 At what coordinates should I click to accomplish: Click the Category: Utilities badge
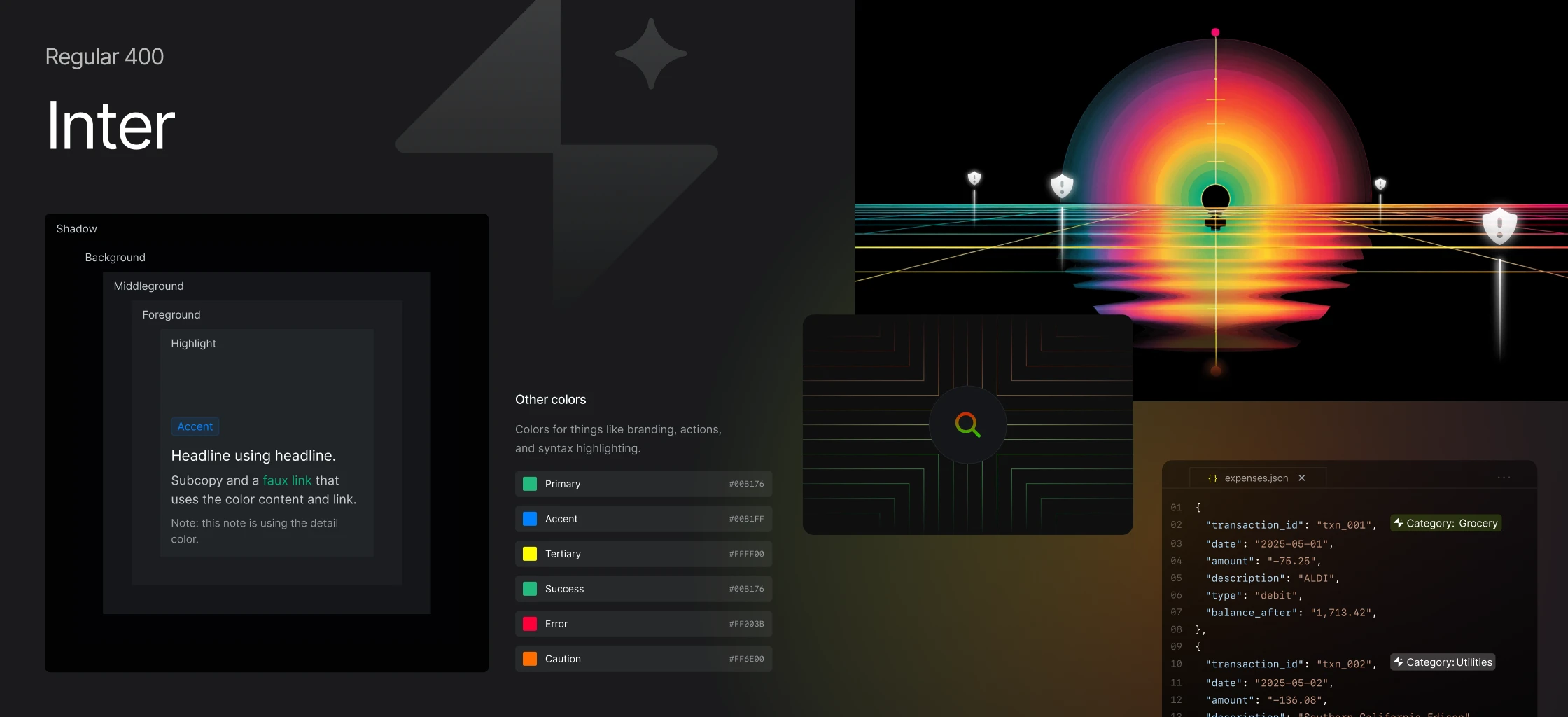tap(1443, 662)
